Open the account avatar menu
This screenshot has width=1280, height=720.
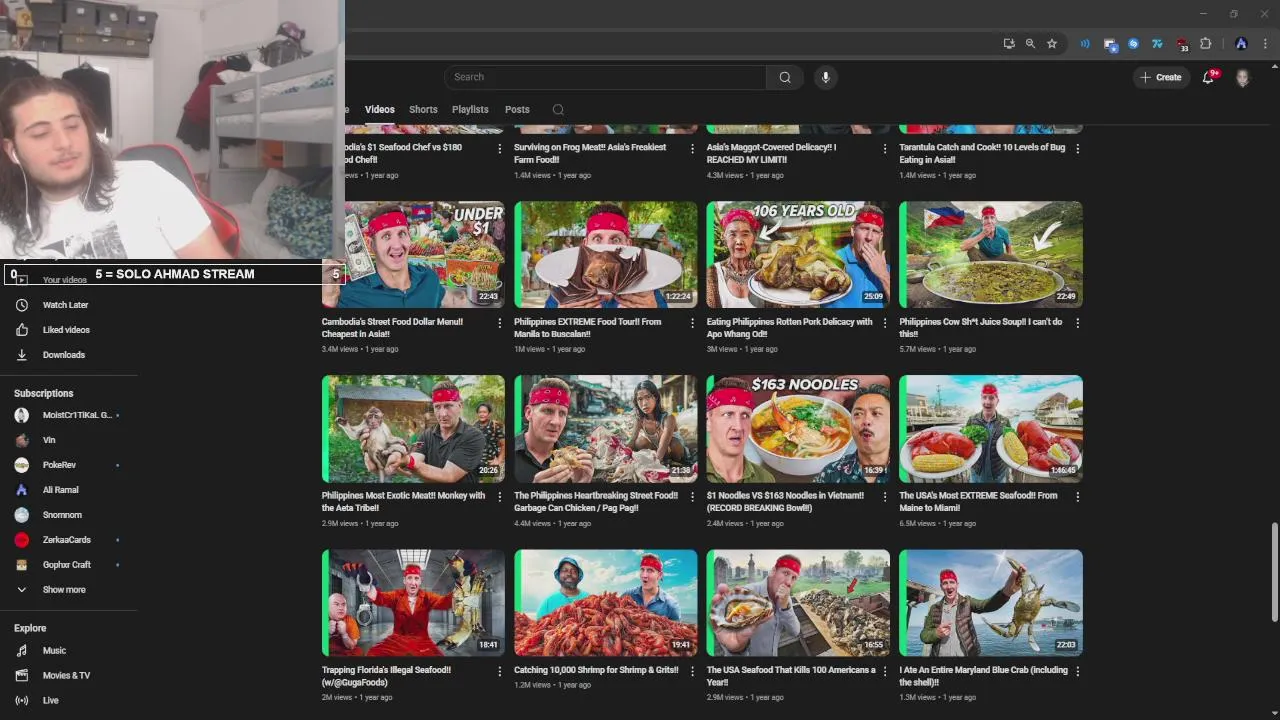click(1243, 77)
